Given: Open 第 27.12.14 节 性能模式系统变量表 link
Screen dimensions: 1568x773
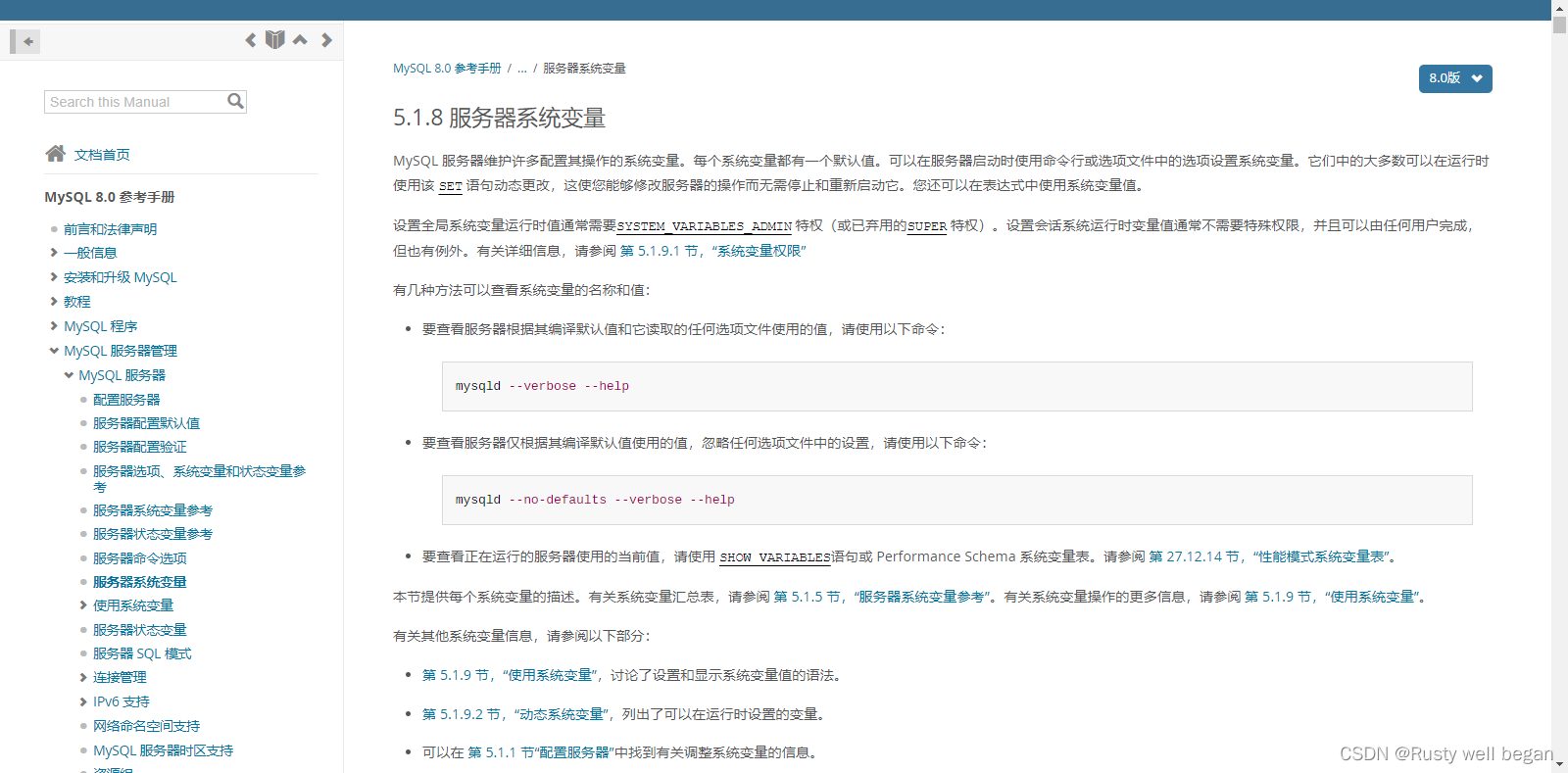Looking at the screenshot, I should (x=1268, y=556).
